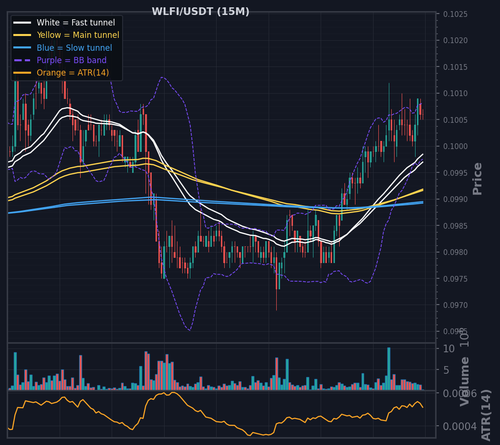The height and width of the screenshot is (445, 500).
Task: Click the 0.1025 price axis label
Action: click(455, 14)
